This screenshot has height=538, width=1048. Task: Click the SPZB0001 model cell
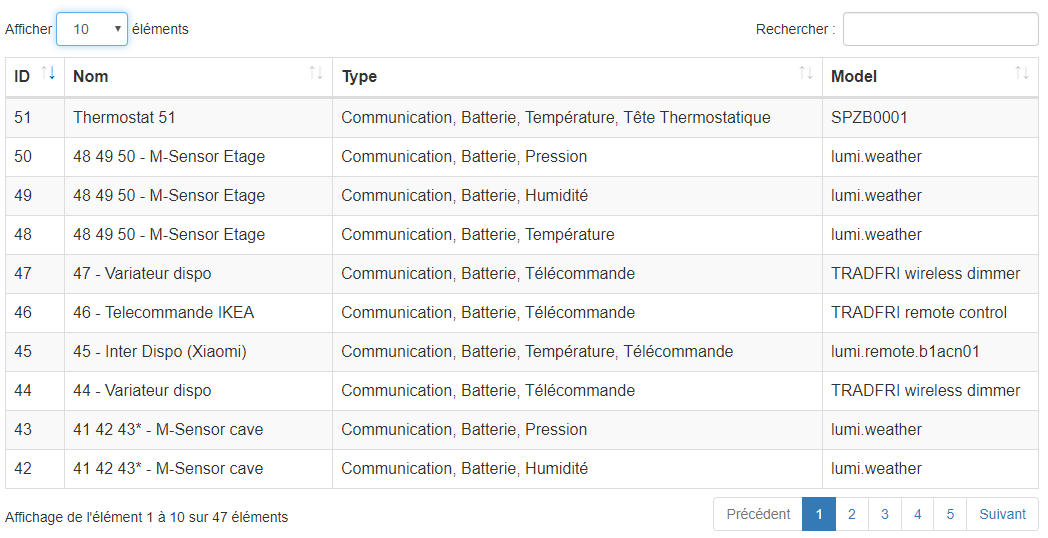coord(869,117)
